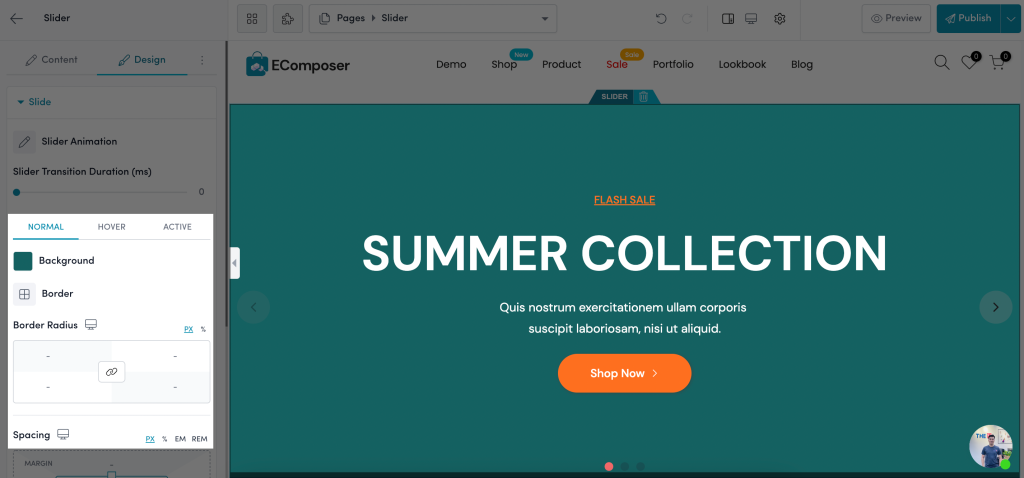Select the REM unit for Spacing
This screenshot has height=478, width=1024.
[x=199, y=439]
